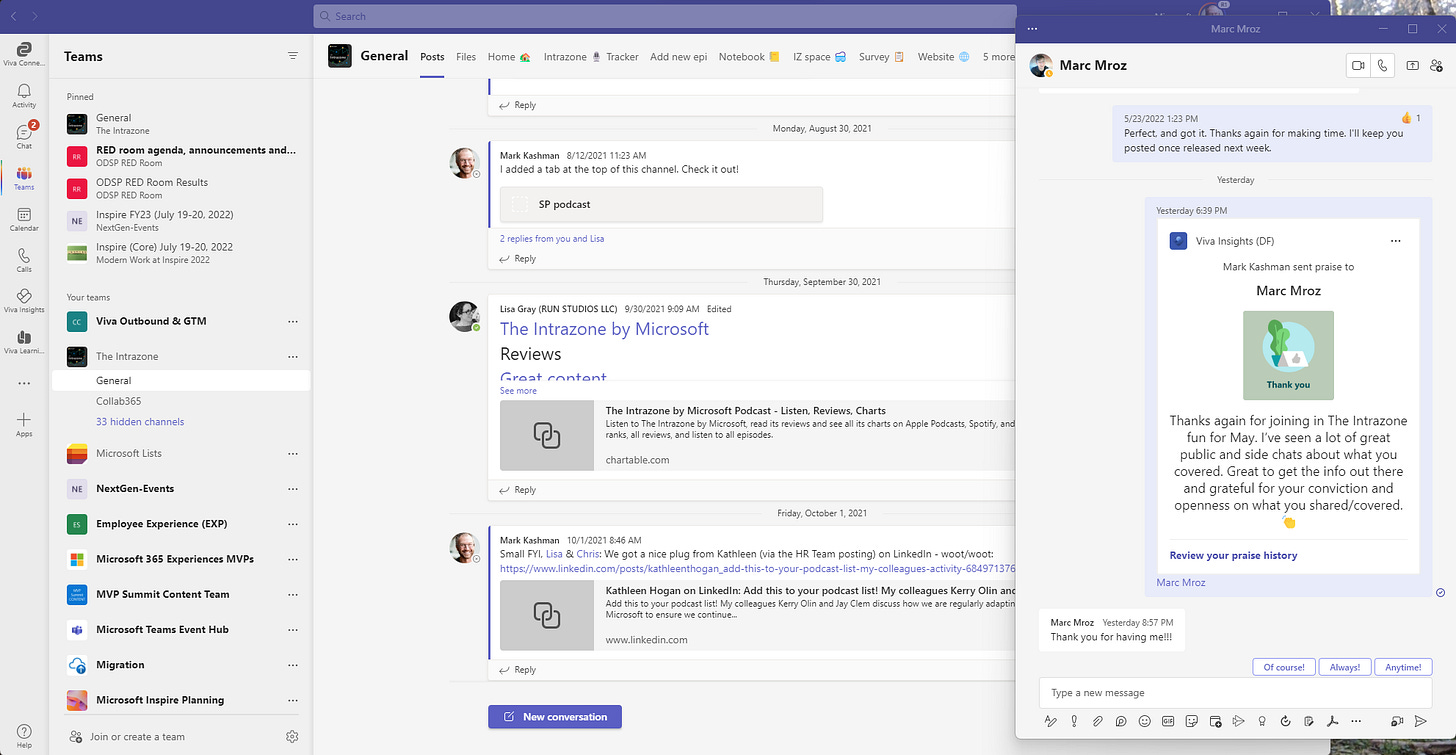Image resolution: width=1456 pixels, height=755 pixels.
Task: Open Viva Insights praise card more options
Action: point(1396,241)
